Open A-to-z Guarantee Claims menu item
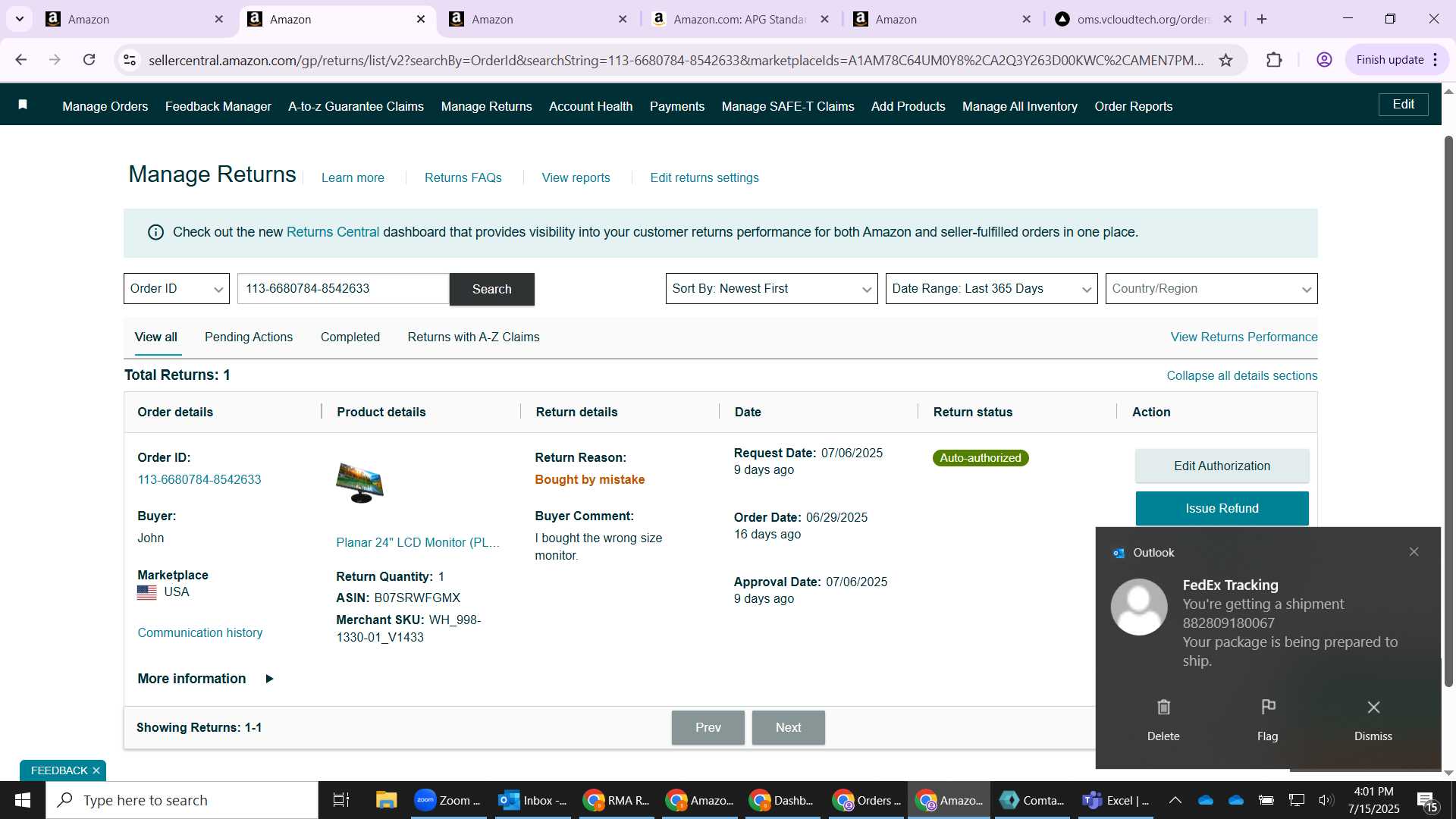The height and width of the screenshot is (819, 1456). (356, 107)
